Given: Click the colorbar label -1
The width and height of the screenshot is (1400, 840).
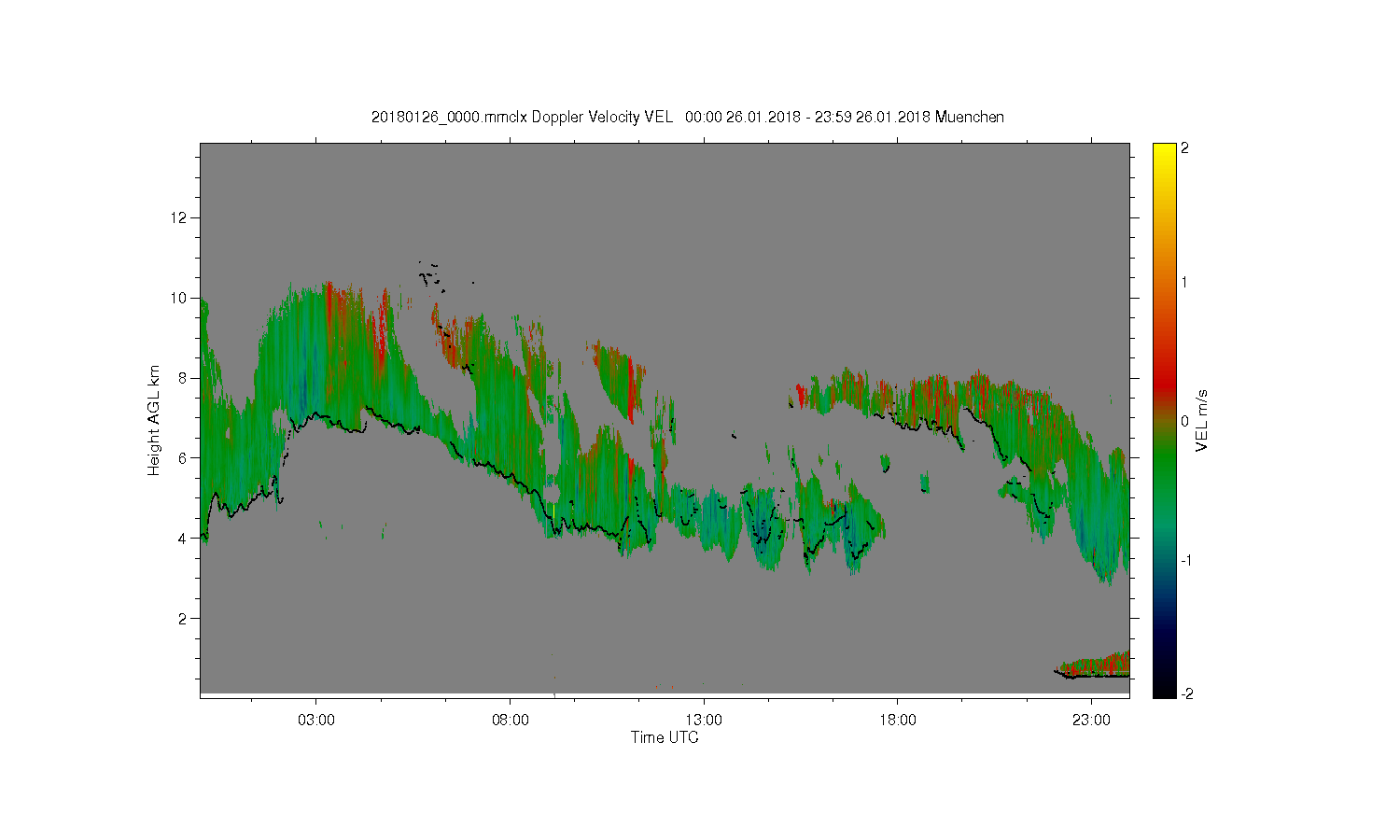Looking at the screenshot, I should point(1185,559).
